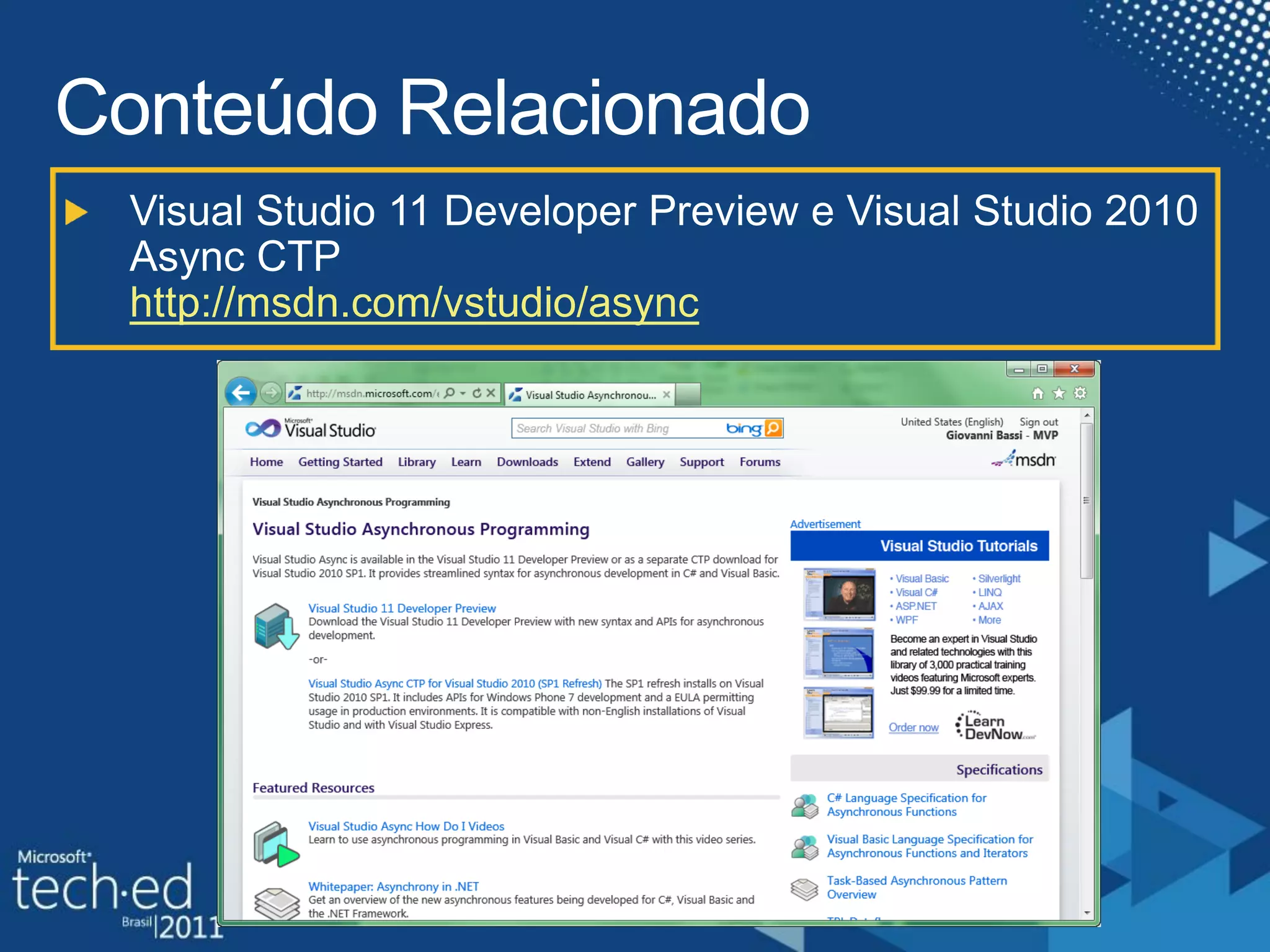The image size is (1270, 952).
Task: Click the page scrollbar up arrow
Action: click(1086, 415)
